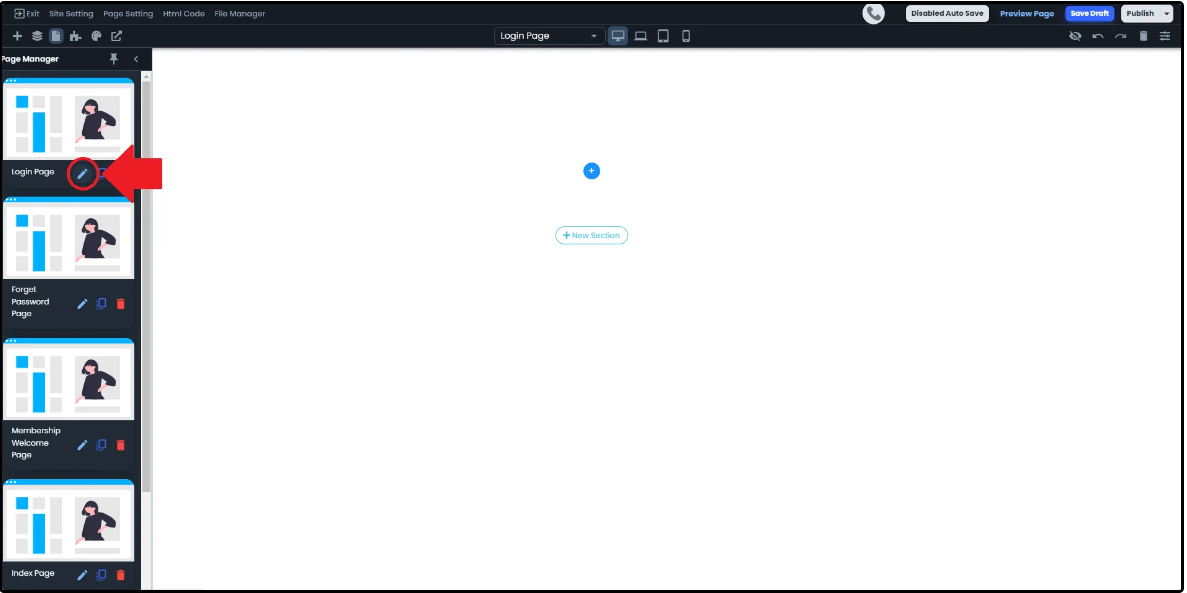Click the Save Draft button
Image resolution: width=1187 pixels, height=593 pixels.
pos(1089,14)
